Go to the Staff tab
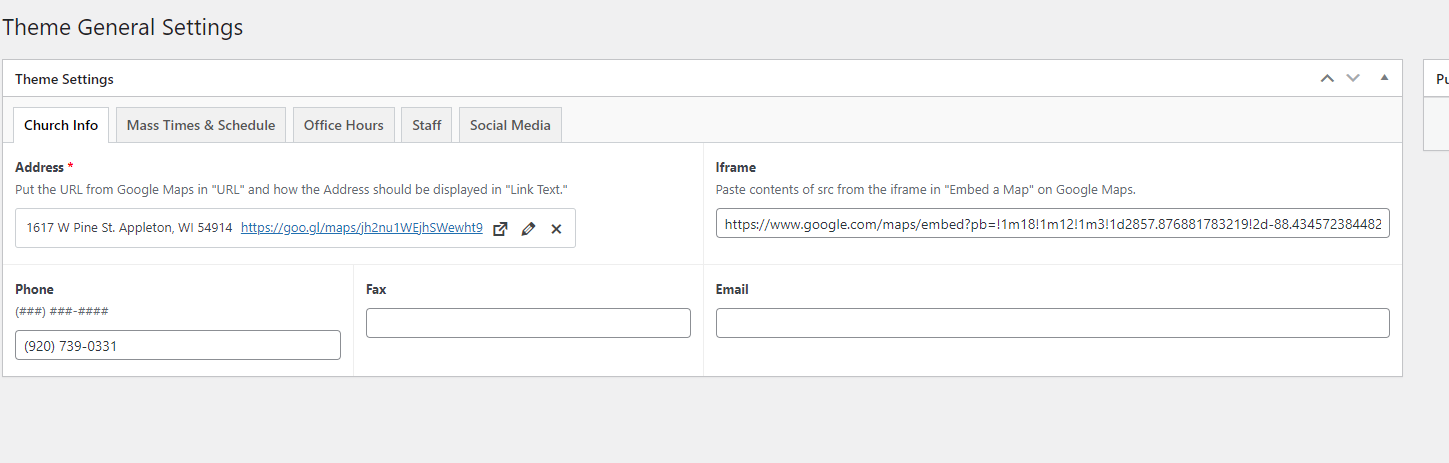1449x463 pixels. pyautogui.click(x=427, y=125)
